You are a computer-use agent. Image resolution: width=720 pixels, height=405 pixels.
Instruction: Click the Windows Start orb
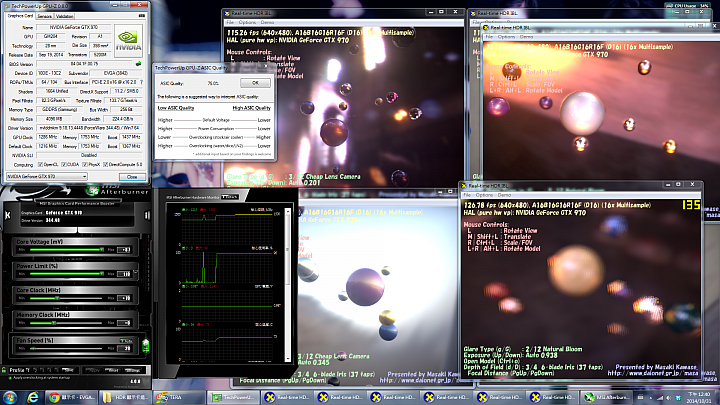coord(10,397)
